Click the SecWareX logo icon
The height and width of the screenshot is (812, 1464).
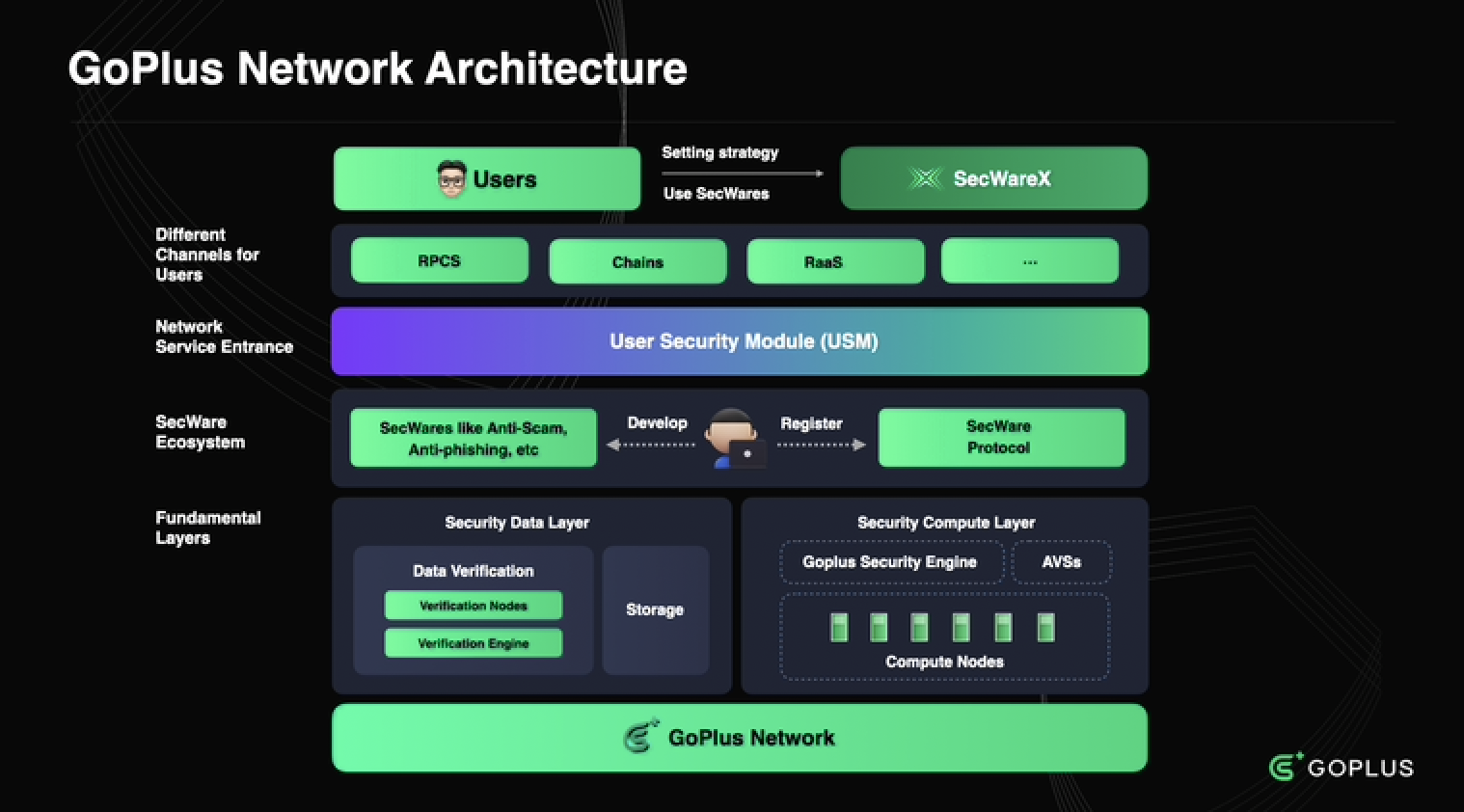[x=925, y=178]
